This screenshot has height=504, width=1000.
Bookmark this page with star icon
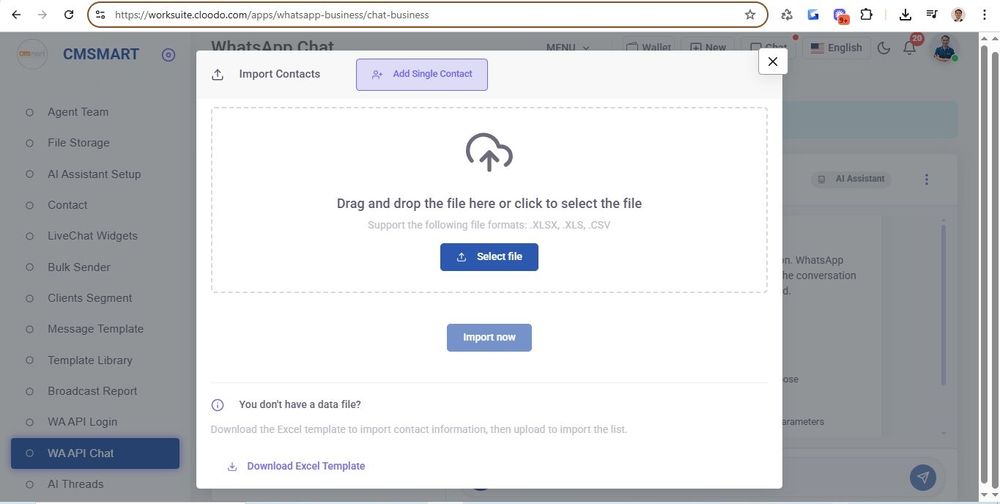(750, 15)
